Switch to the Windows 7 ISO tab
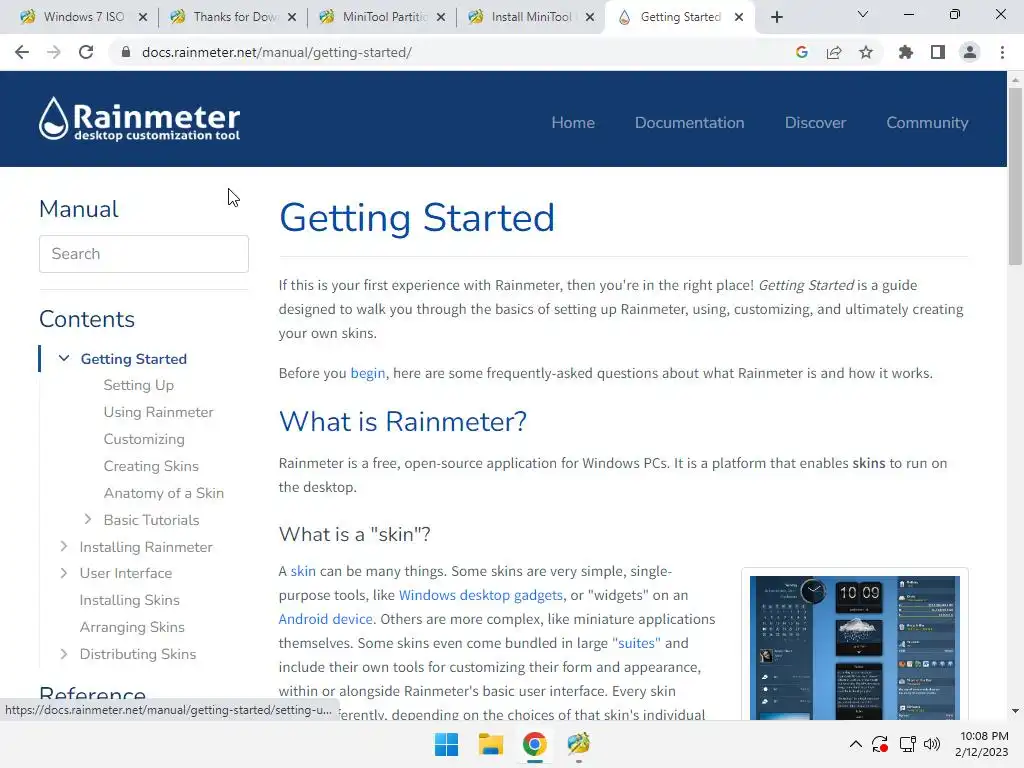 pos(84,17)
